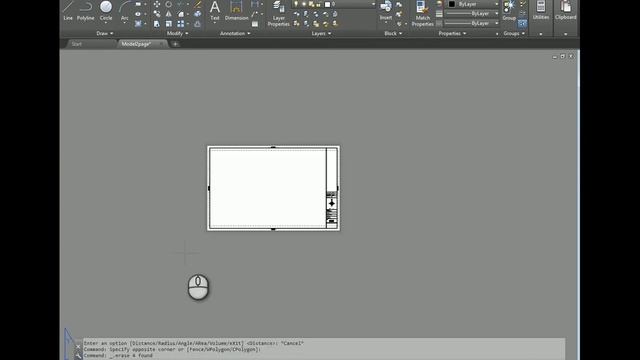The image size is (640, 360).
Task: Click the black object color swatch
Action: pyautogui.click(x=452, y=4)
